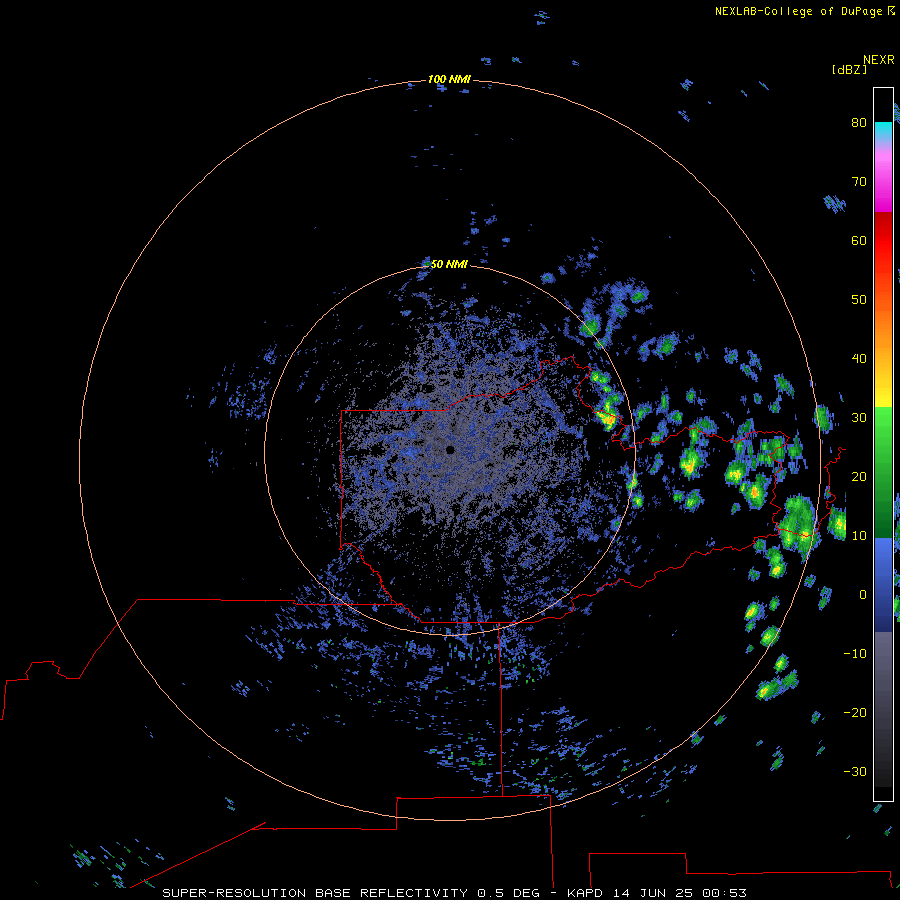The width and height of the screenshot is (900, 900).
Task: Click the -30 value on the dBZ scale
Action: pos(855,771)
